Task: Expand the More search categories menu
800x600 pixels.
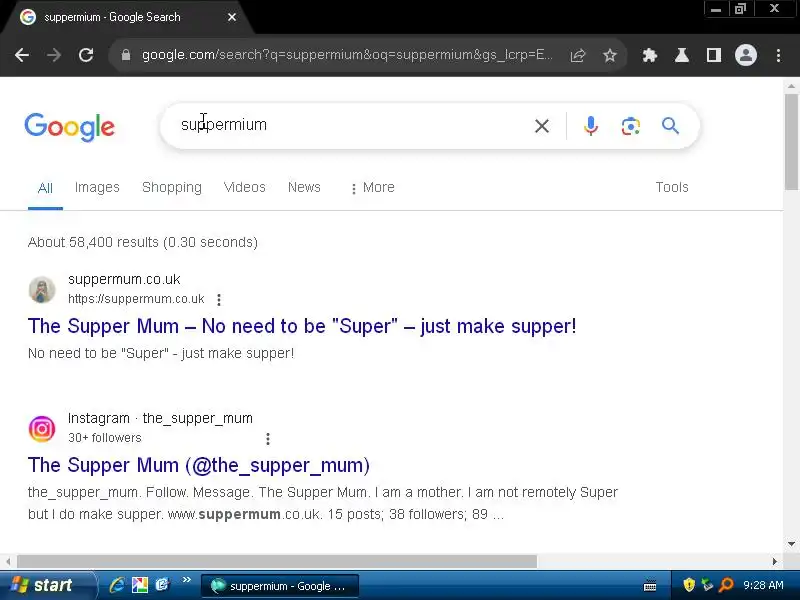Action: point(372,188)
